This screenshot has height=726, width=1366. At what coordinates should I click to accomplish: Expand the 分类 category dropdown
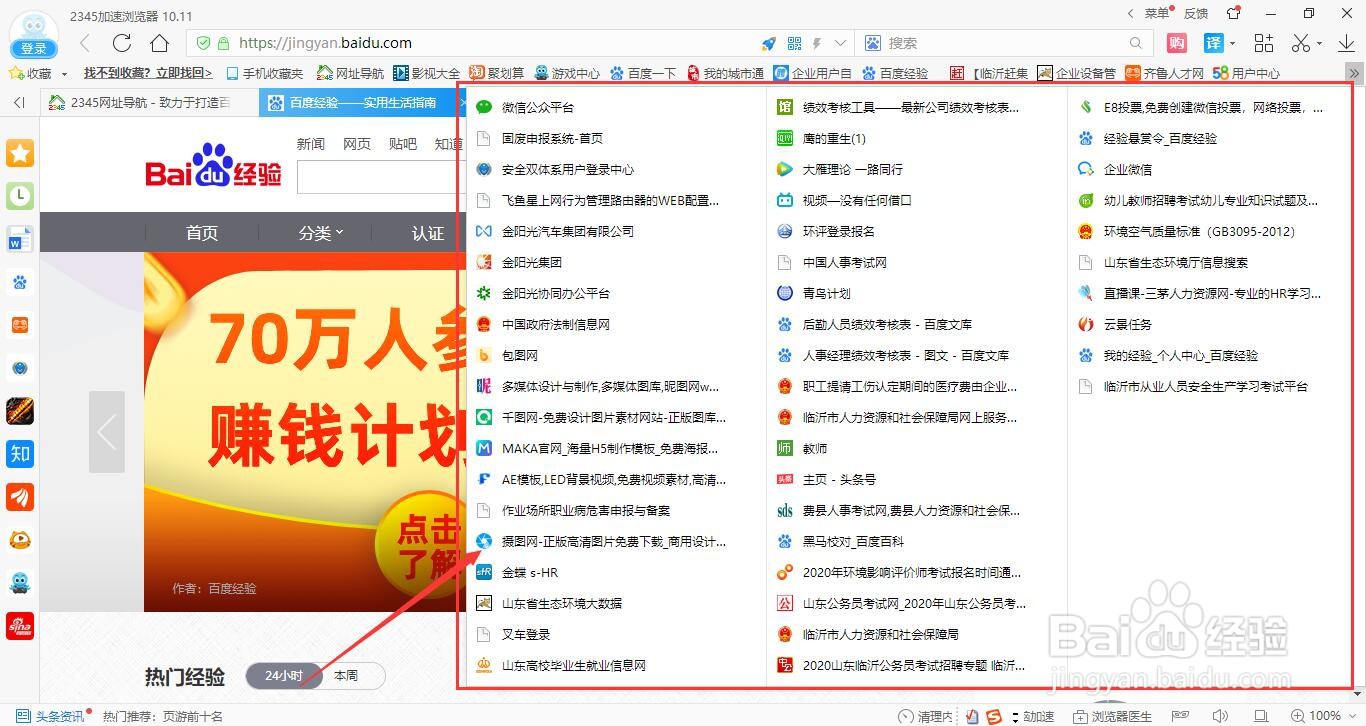point(320,232)
